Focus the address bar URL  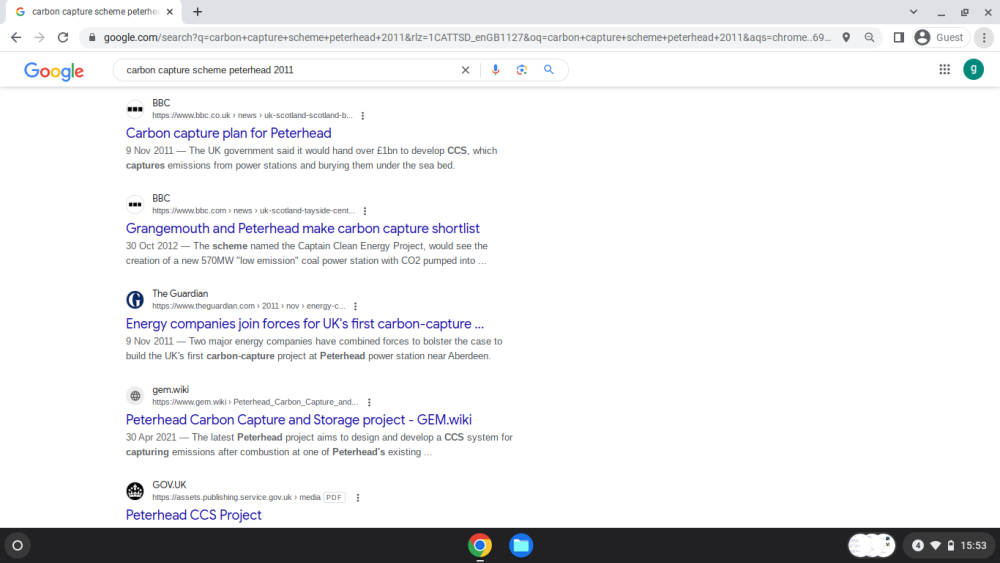coord(467,38)
